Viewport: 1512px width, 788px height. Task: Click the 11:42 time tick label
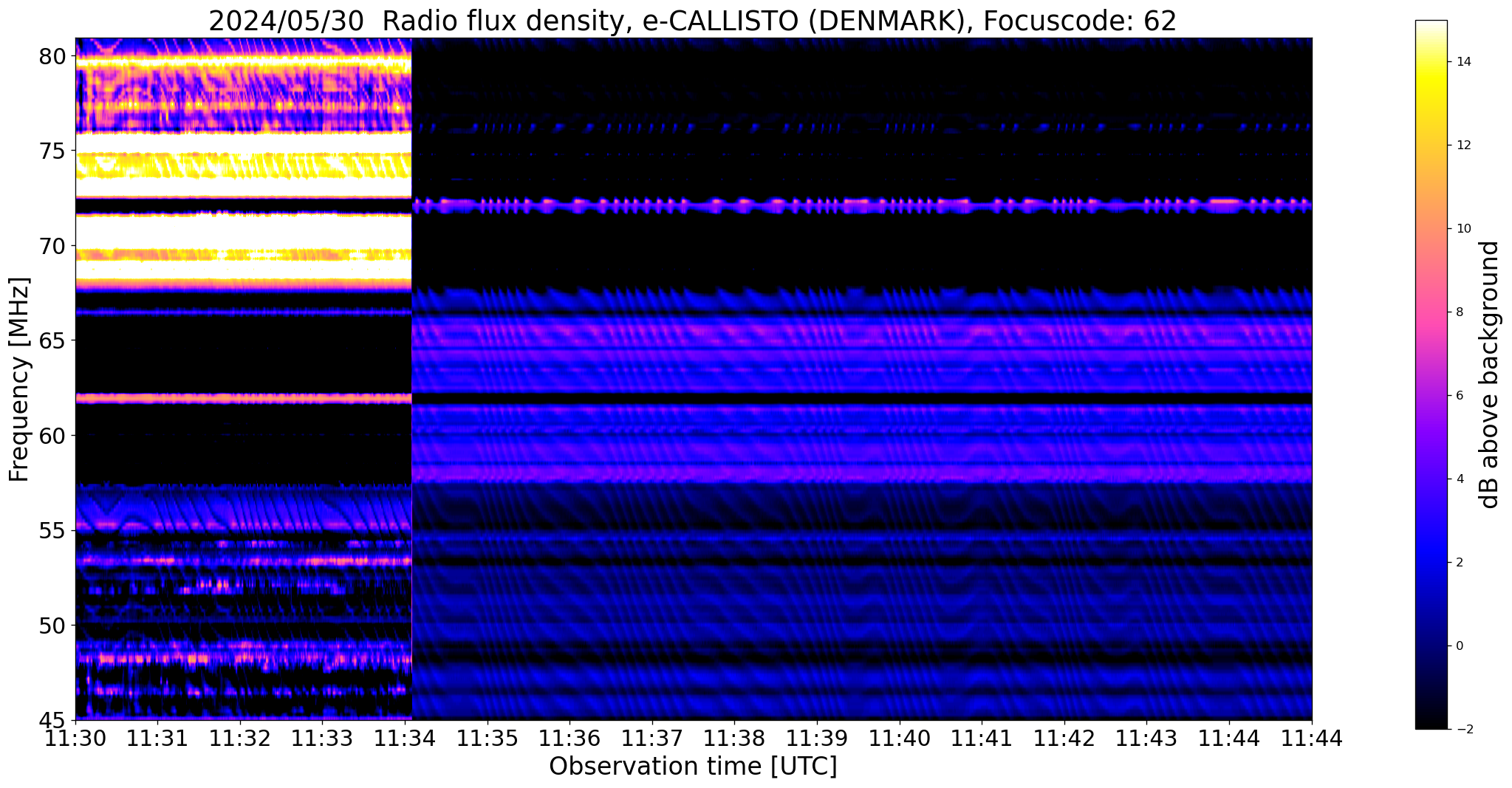pyautogui.click(x=1064, y=739)
